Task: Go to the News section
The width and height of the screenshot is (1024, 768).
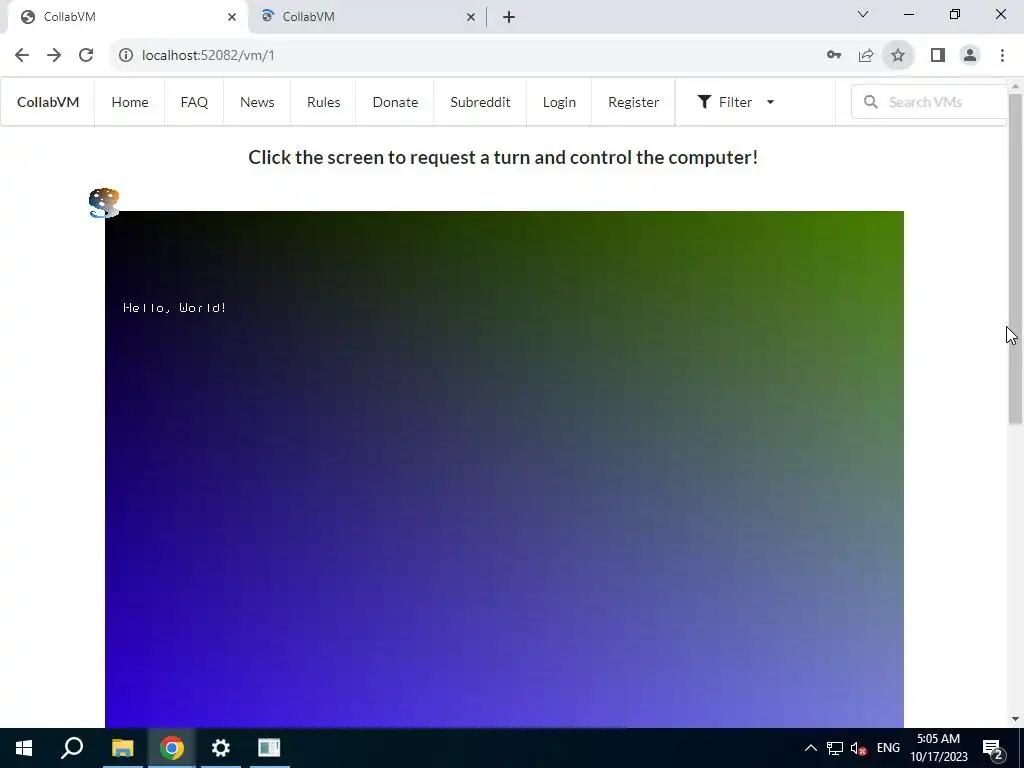Action: pyautogui.click(x=257, y=102)
